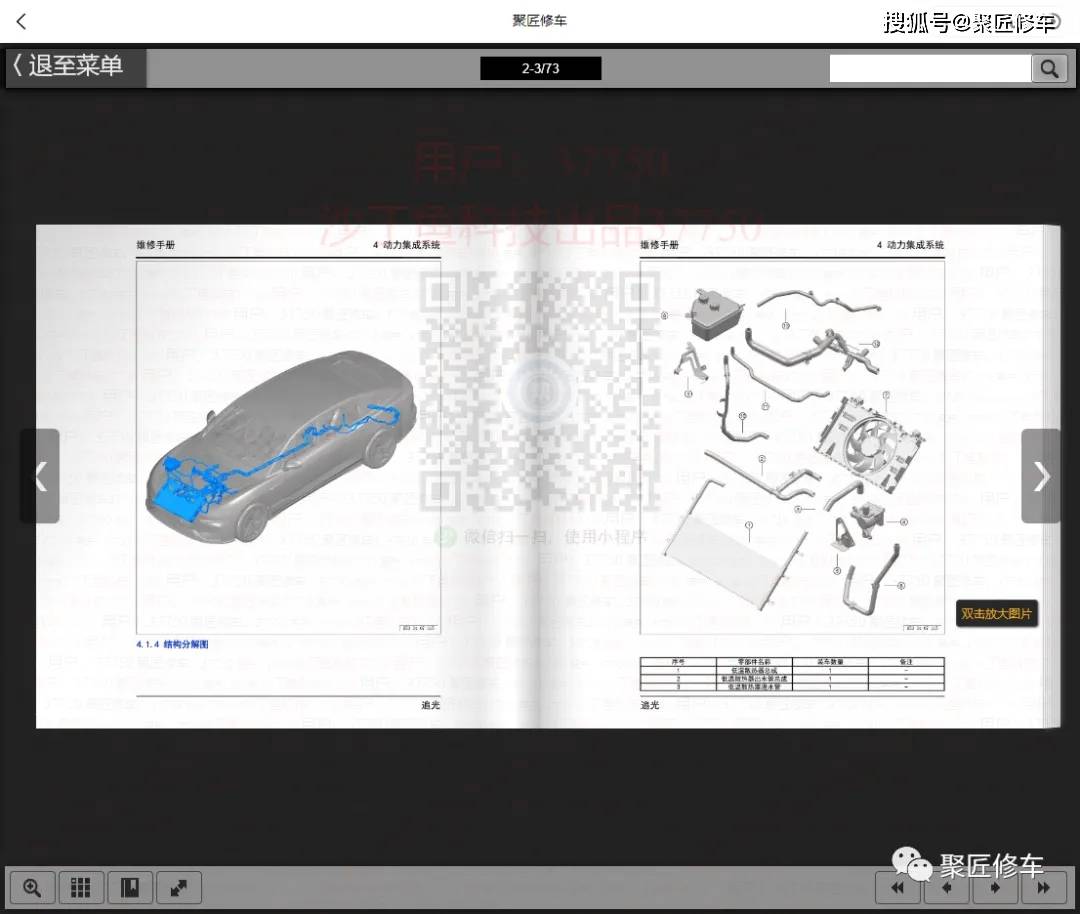This screenshot has height=914, width=1080.
Task: Click the car wiring harness diagram
Action: pos(282,447)
